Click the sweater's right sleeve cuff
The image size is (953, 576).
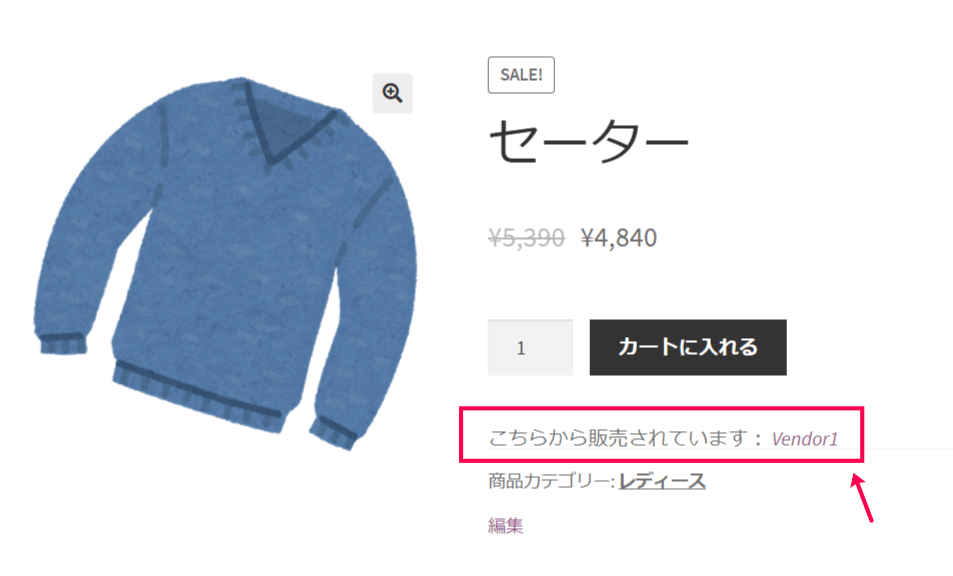(x=333, y=433)
